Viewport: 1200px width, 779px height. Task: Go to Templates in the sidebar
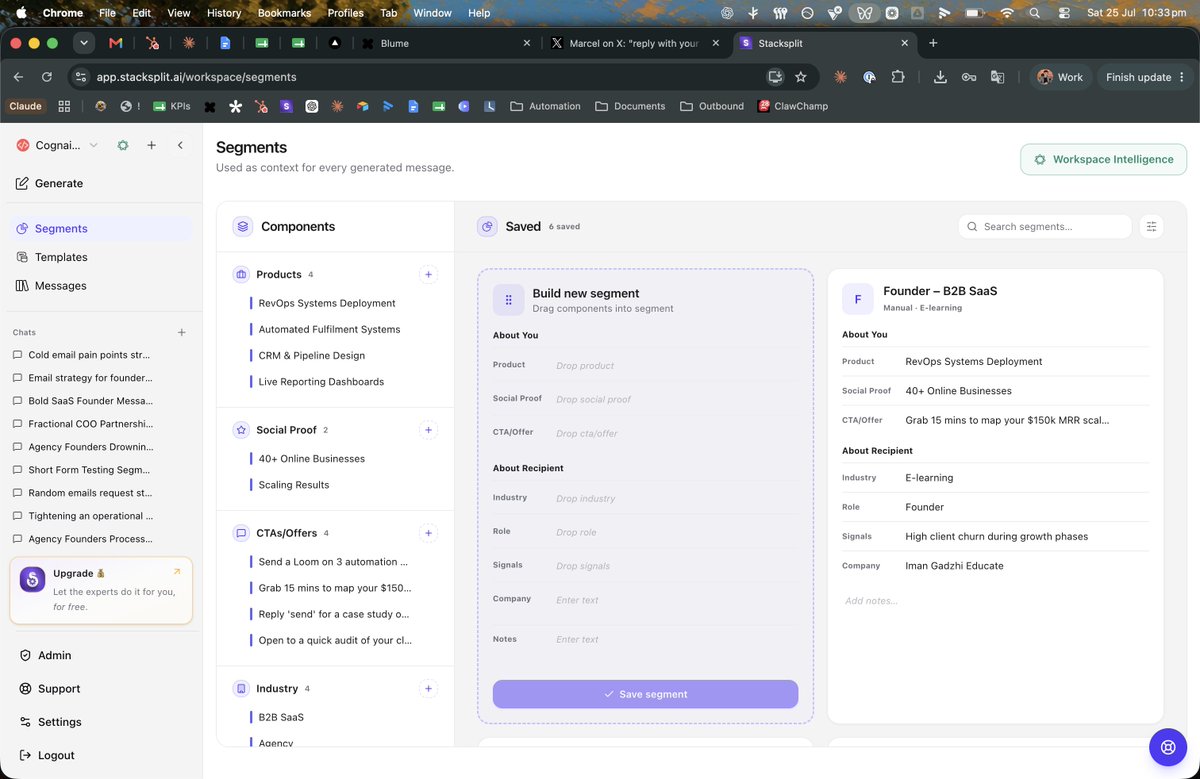[101, 257]
